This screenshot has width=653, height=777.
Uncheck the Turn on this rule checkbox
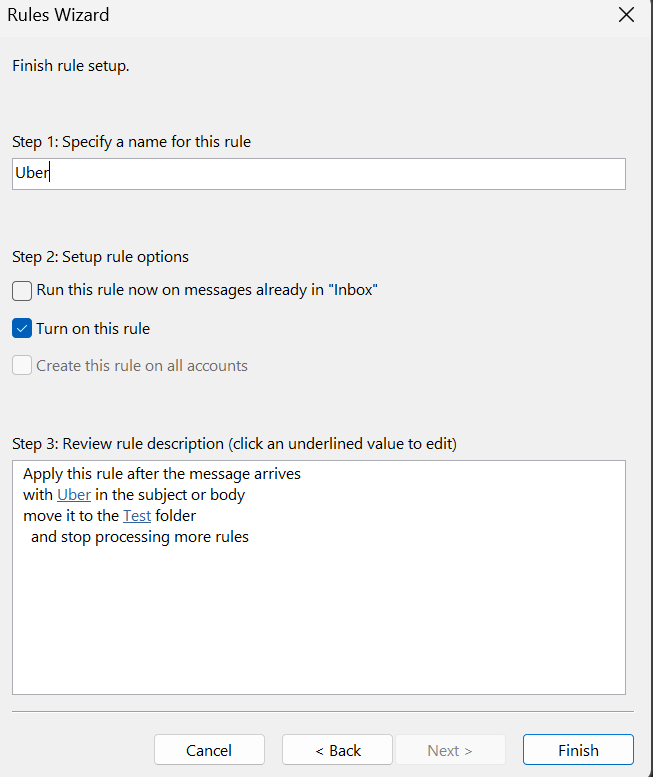(22, 328)
